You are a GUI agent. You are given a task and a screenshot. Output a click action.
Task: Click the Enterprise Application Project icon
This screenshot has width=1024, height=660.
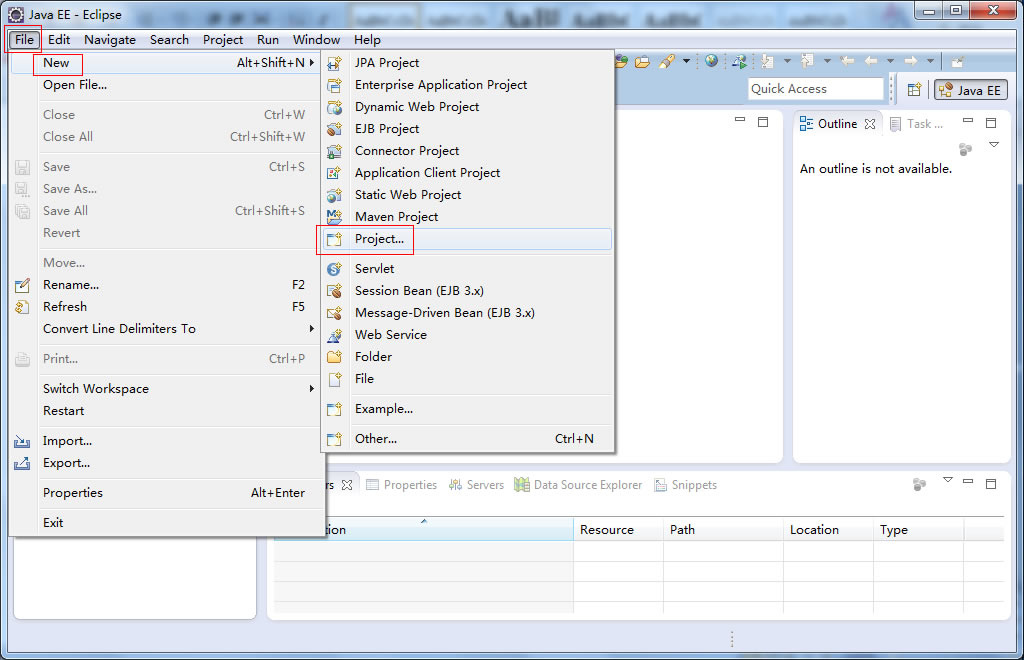[x=334, y=86]
